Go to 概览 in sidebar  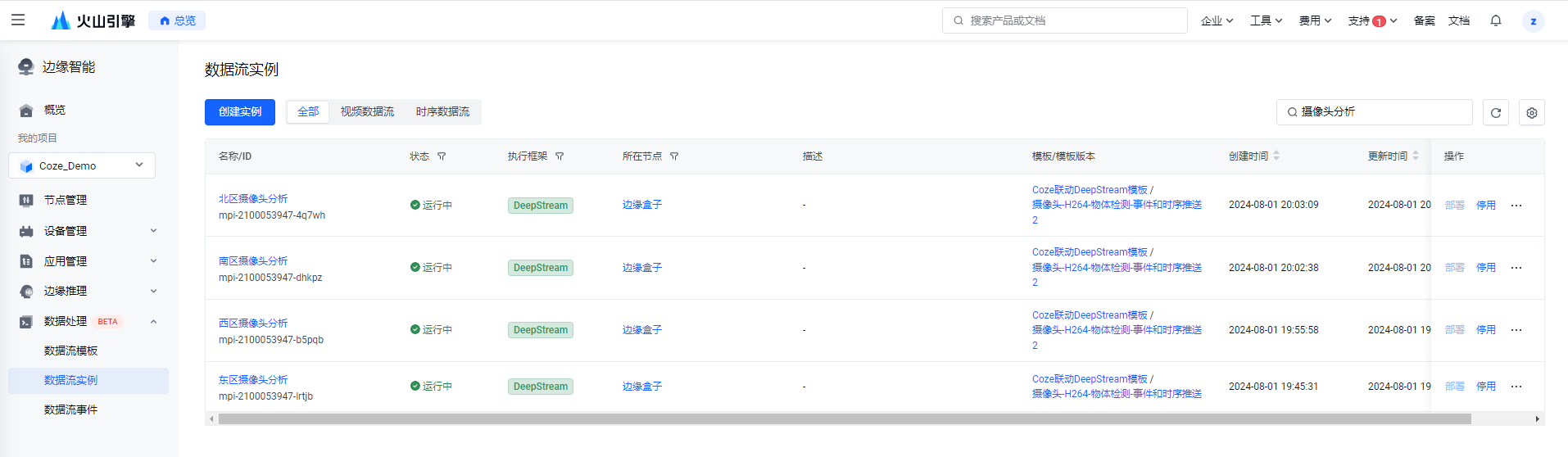point(54,110)
